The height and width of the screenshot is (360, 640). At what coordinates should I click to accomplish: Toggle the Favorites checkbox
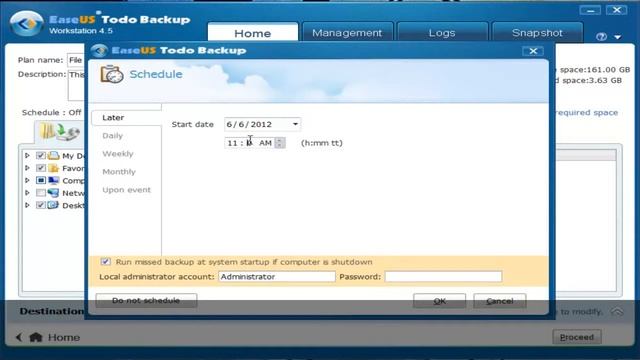coord(40,168)
